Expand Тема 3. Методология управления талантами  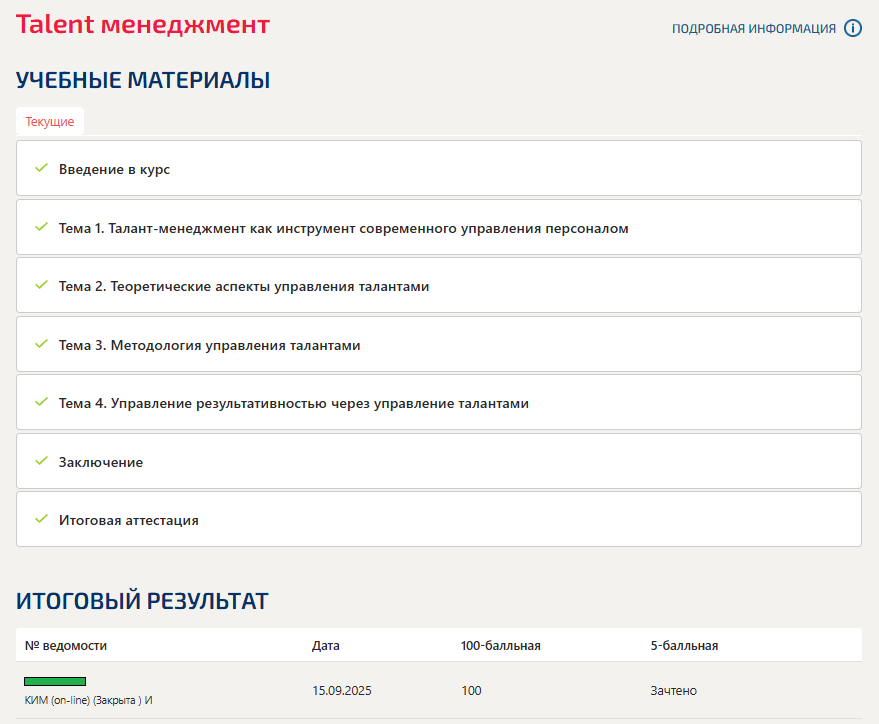click(439, 344)
